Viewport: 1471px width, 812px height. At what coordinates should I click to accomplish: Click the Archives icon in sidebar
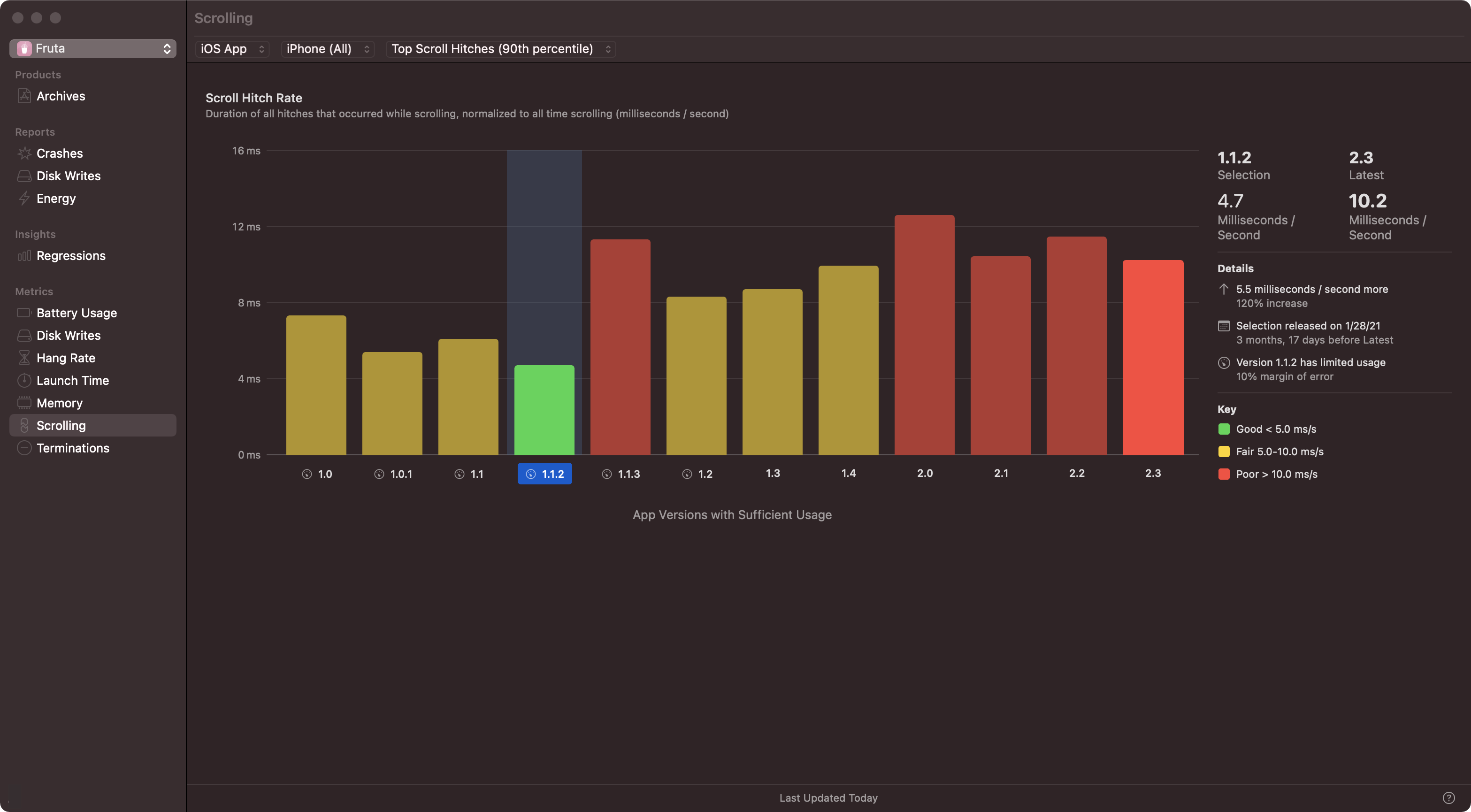(x=24, y=96)
